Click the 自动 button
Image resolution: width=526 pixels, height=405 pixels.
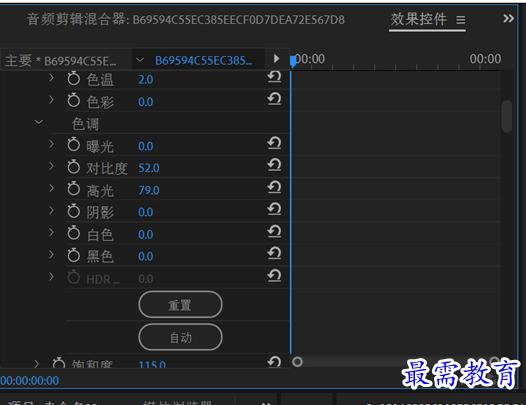click(180, 337)
